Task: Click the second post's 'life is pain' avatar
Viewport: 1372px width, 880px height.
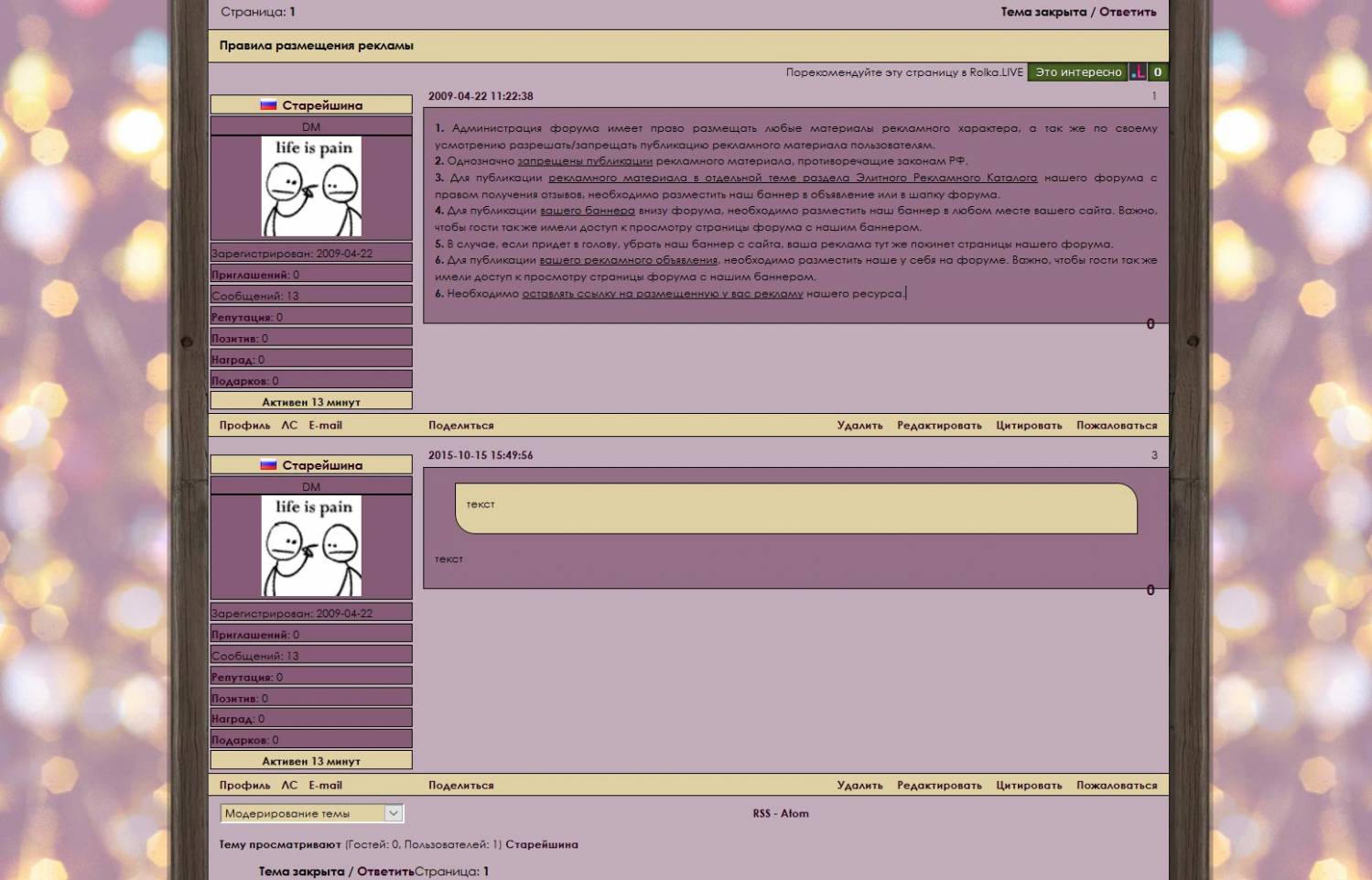Action: pyautogui.click(x=311, y=546)
